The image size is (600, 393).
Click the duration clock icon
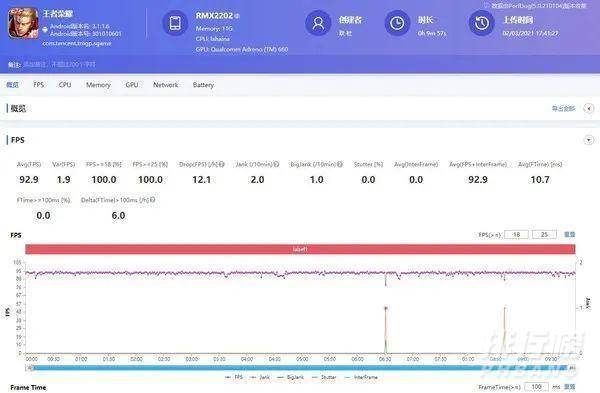(397, 23)
